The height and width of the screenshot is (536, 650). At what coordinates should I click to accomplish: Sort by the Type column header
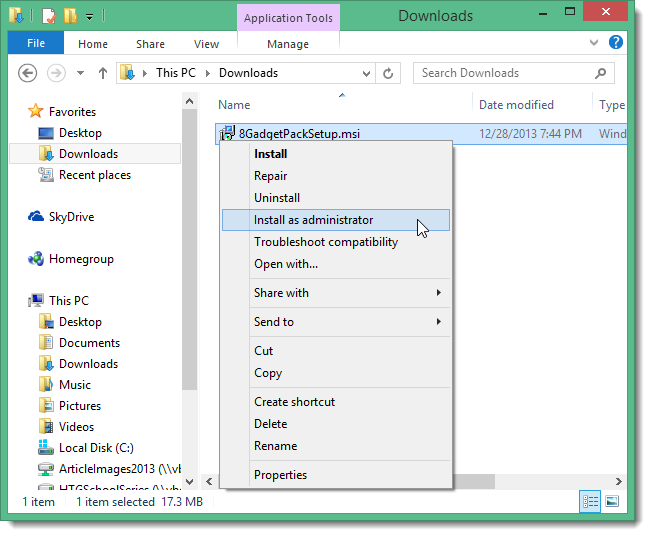(612, 105)
